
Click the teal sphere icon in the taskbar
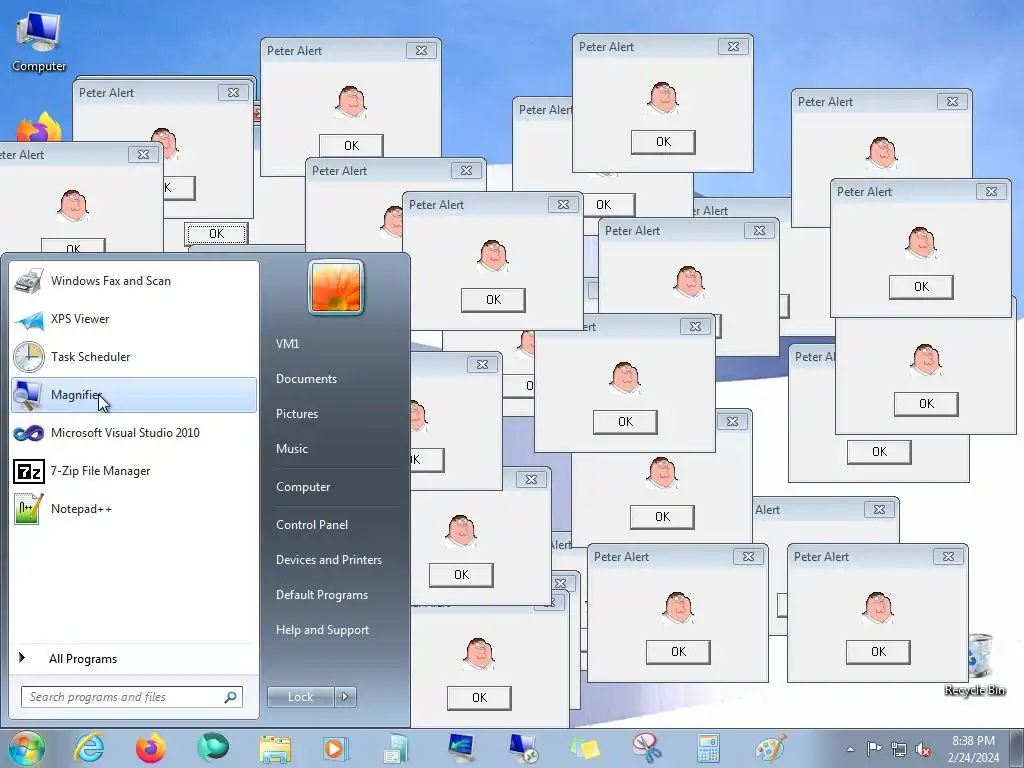(x=212, y=748)
